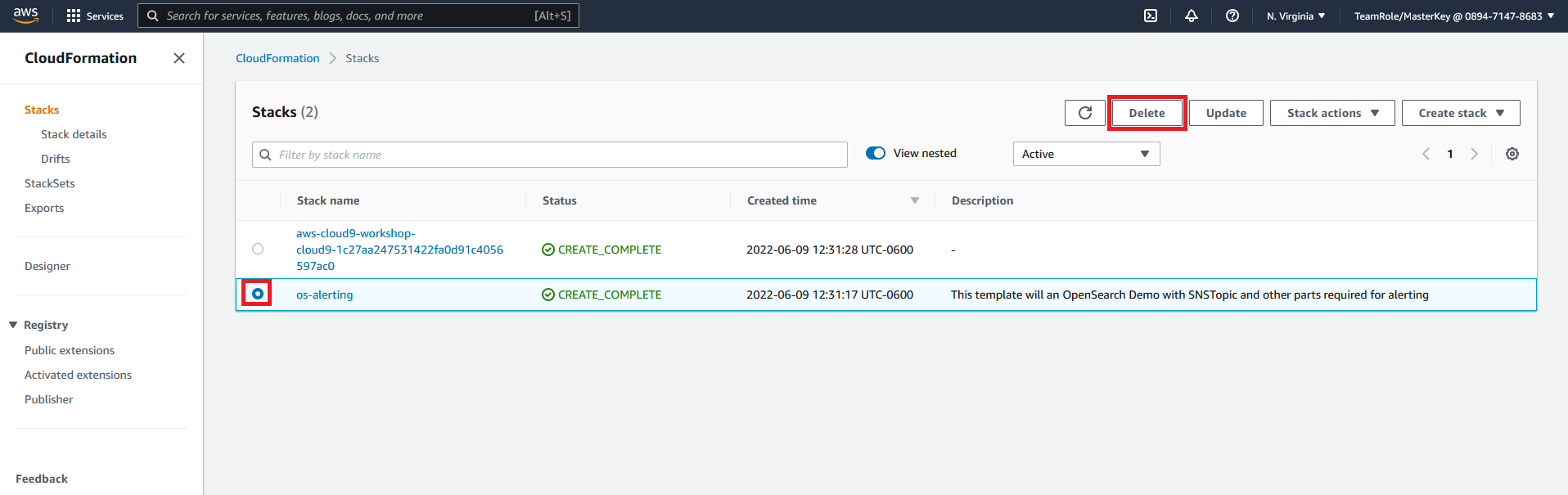This screenshot has width=1568, height=495.
Task: Click the search magnifier in top bar
Action: tap(153, 16)
